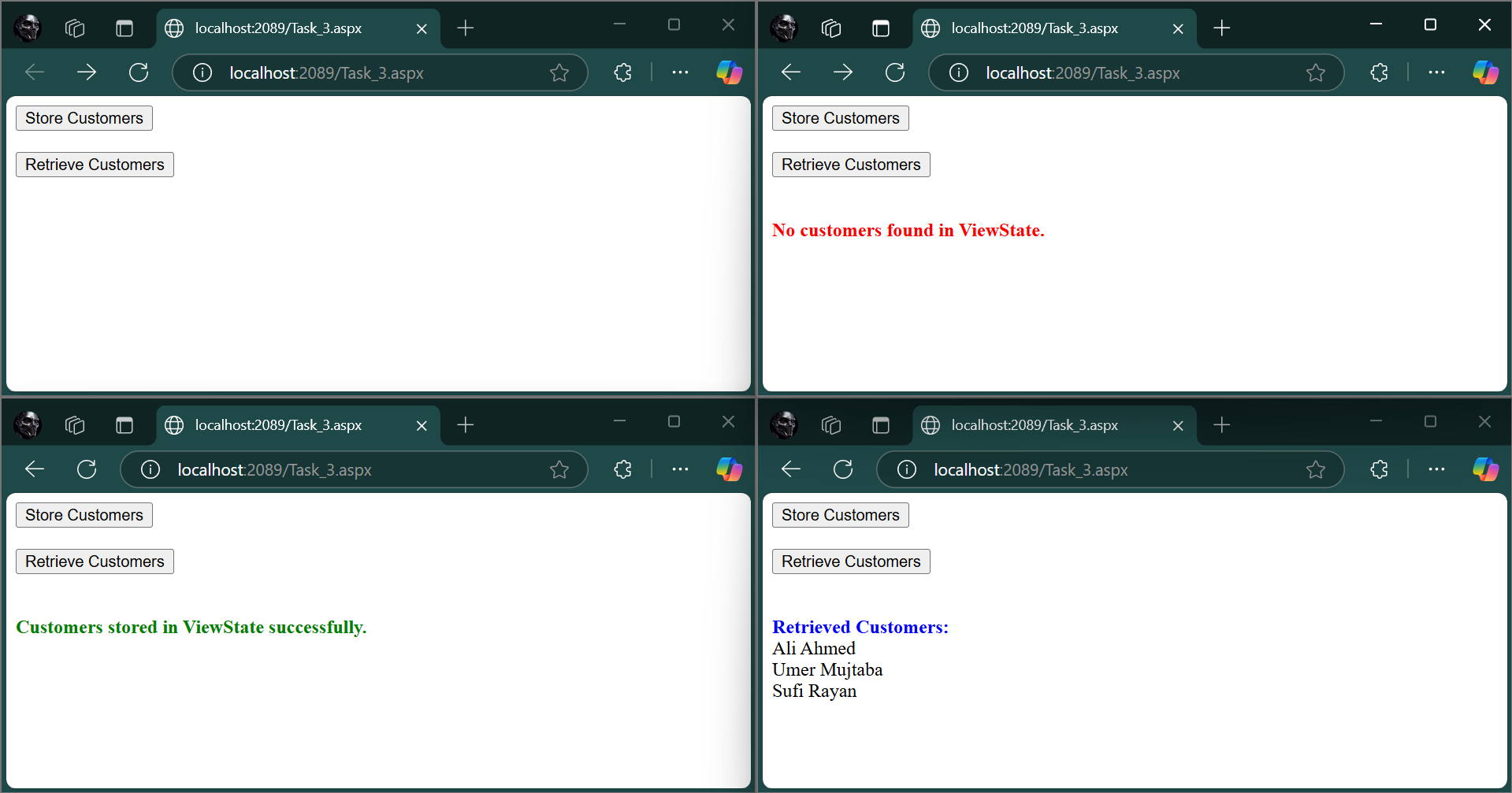Go back in bottom-left browser window
Viewport: 1512px width, 793px height.
[35, 469]
